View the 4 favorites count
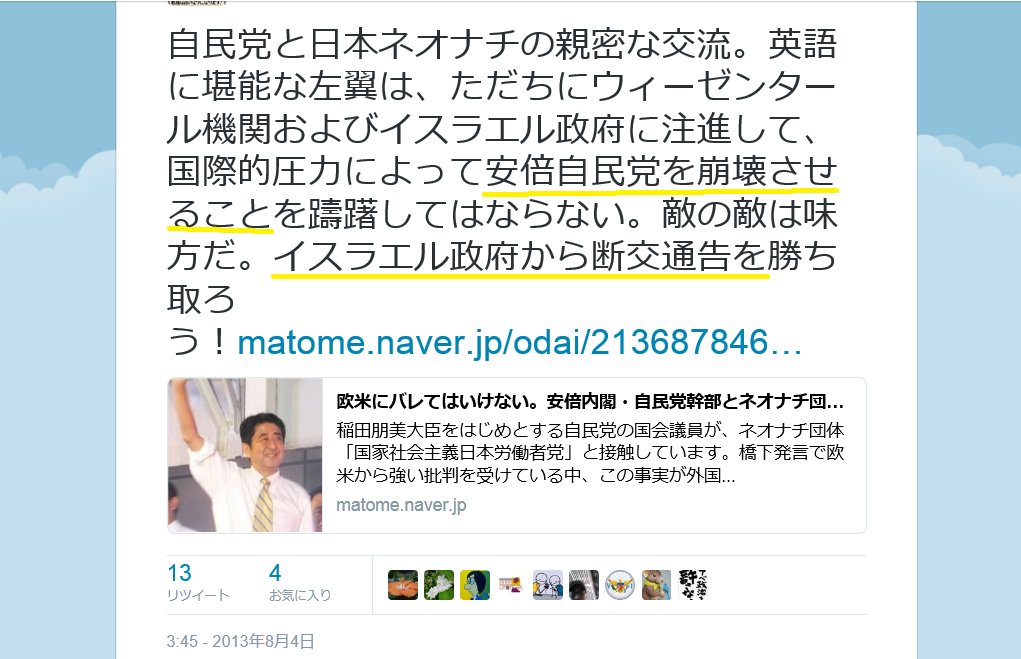Viewport: 1021px width, 659px height. [275, 572]
